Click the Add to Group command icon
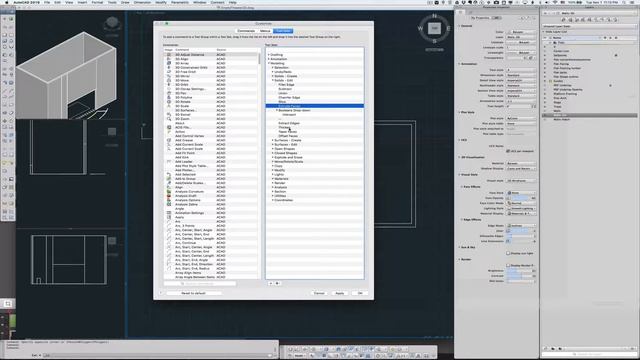Image resolution: width=640 pixels, height=360 pixels. click(x=169, y=179)
